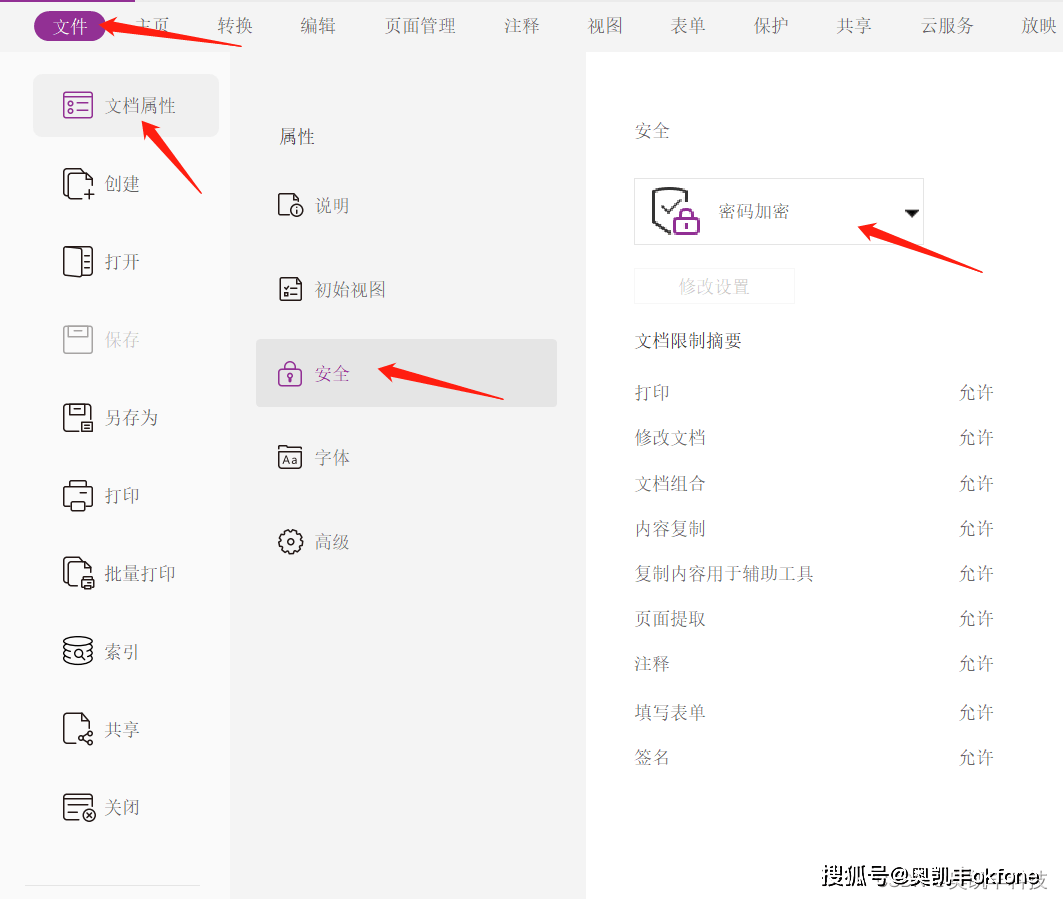Image resolution: width=1063 pixels, height=899 pixels.
Task: Click the 打开 open file icon
Action: (77, 262)
